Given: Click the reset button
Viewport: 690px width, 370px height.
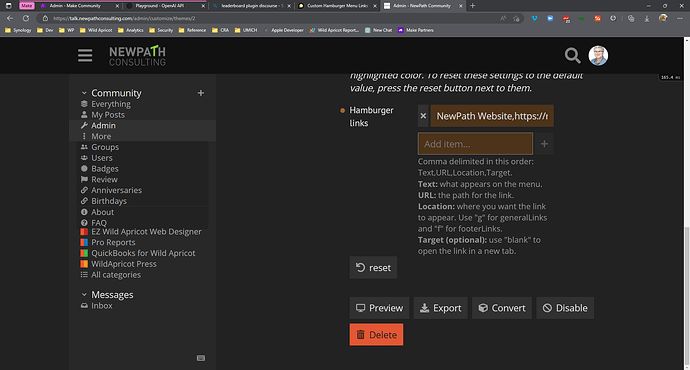Looking at the screenshot, I should point(373,267).
